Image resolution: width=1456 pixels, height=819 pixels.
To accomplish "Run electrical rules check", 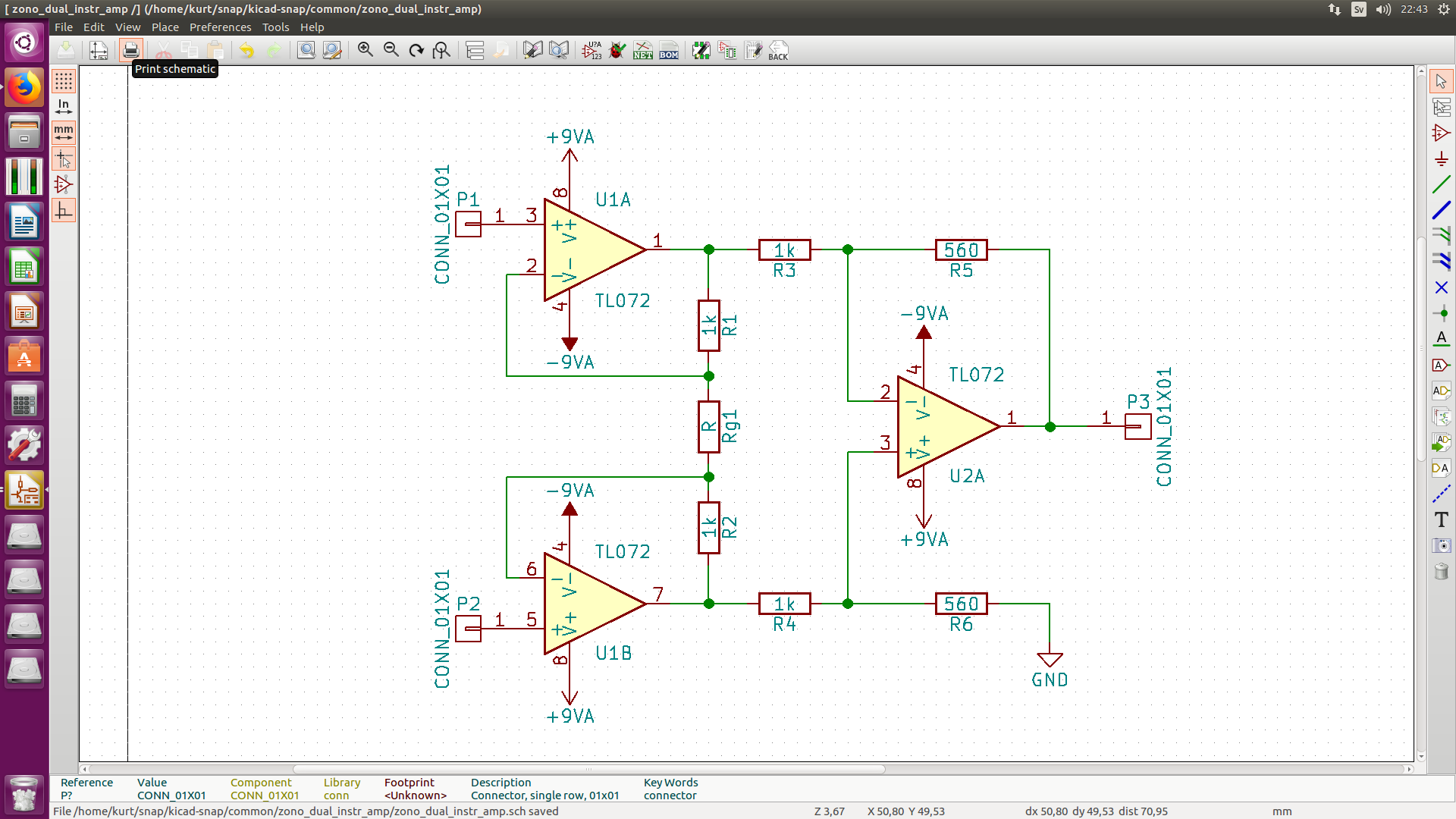I will [618, 50].
